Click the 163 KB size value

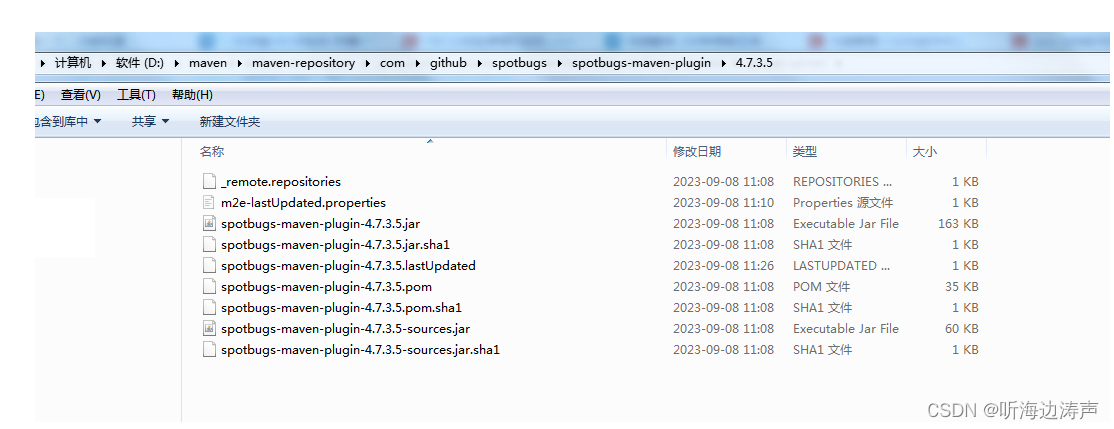[958, 224]
